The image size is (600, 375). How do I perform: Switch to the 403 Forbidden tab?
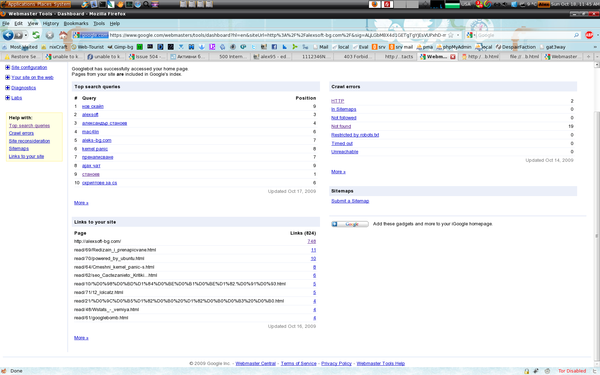(355, 57)
